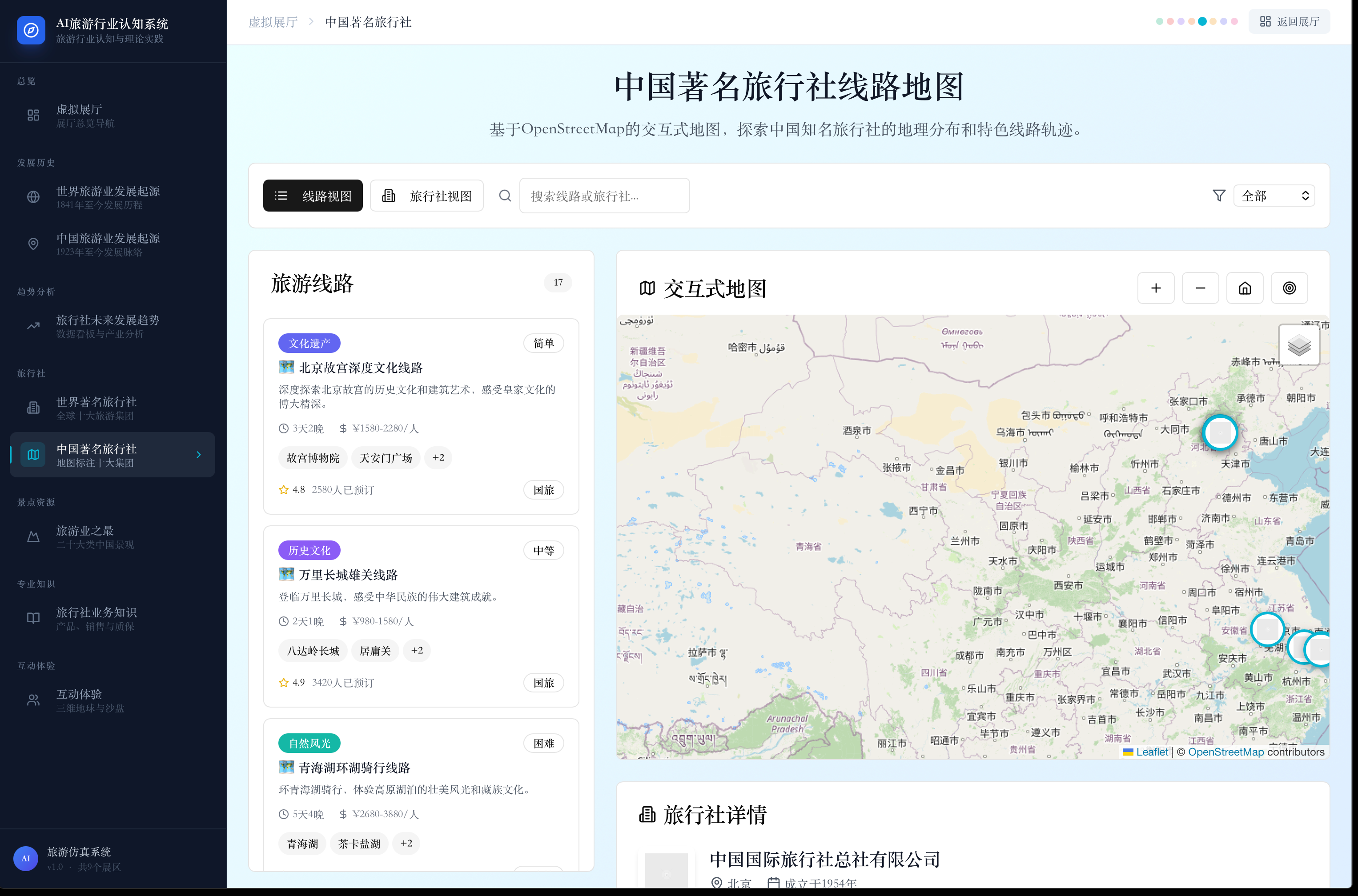This screenshot has height=896, width=1358.
Task: Reset map with the home icon button
Action: pyautogui.click(x=1245, y=288)
